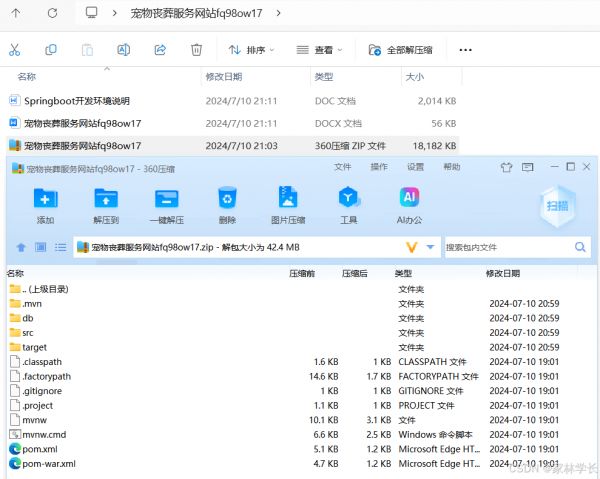This screenshot has height=479, width=600.
Task: Click the Explorer up-arrow navigation button
Action: 16,13
